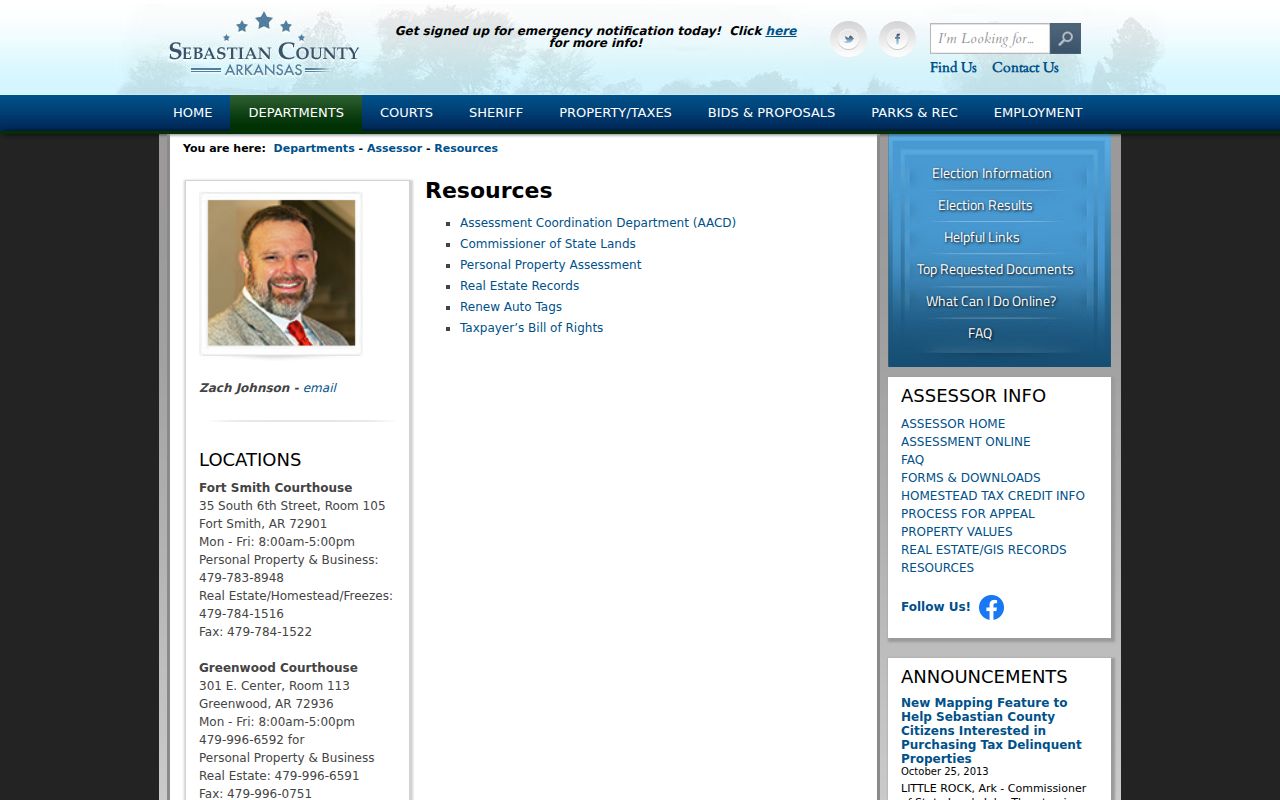This screenshot has width=1280, height=800.
Task: Open the SHERIFF menu item
Action: coord(496,113)
